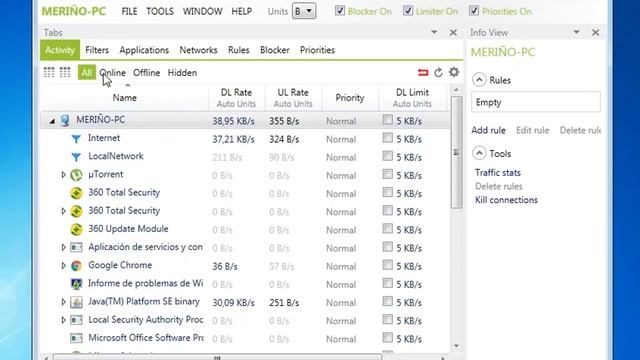
Task: Click Aplicación de servicios icon
Action: [x=76, y=247]
